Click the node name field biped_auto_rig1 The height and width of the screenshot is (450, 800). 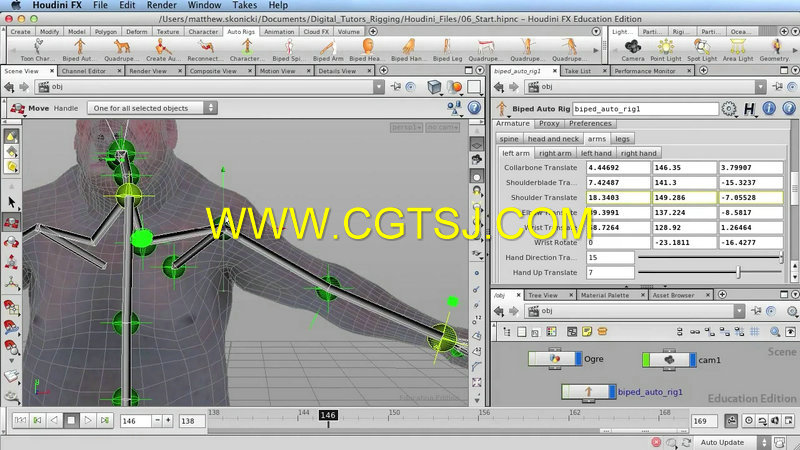click(x=645, y=109)
